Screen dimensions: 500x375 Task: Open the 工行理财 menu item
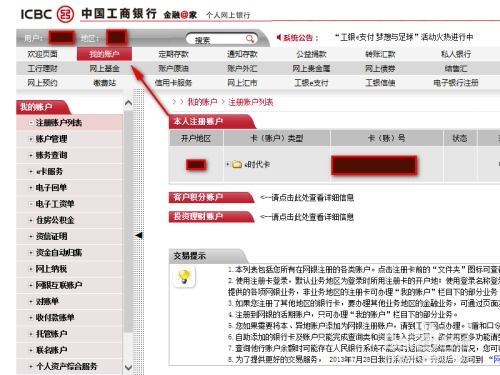pyautogui.click(x=42, y=69)
